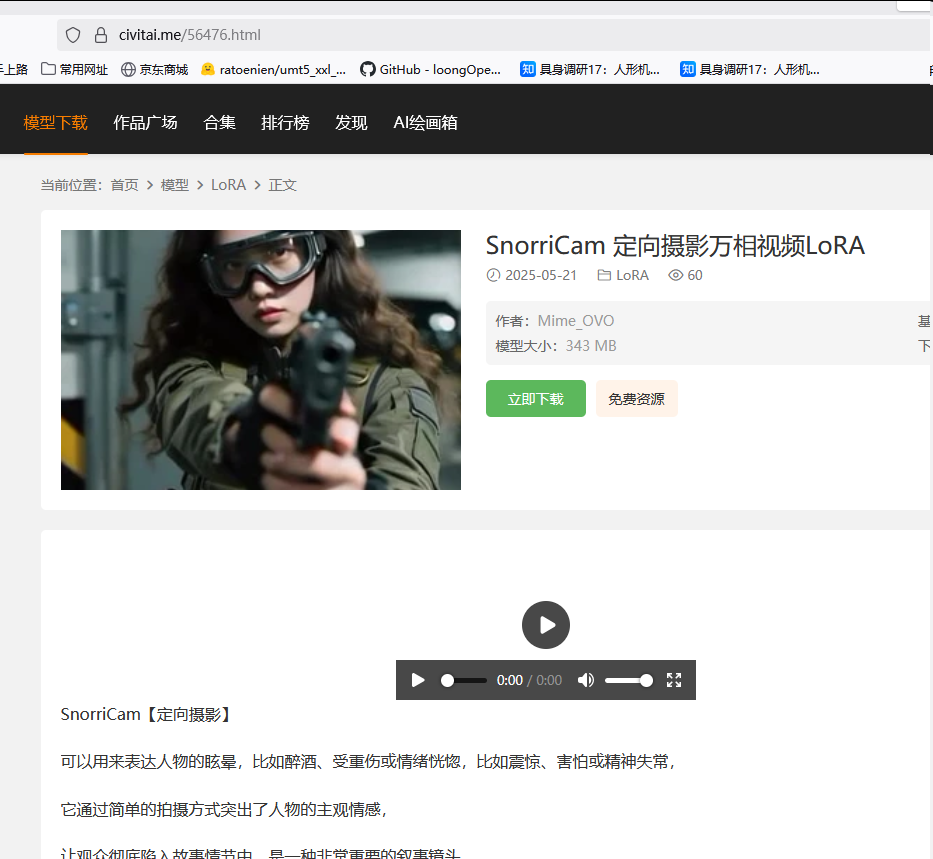Click the model preview image of woman
Viewport: 933px width, 859px height.
pyautogui.click(x=261, y=360)
